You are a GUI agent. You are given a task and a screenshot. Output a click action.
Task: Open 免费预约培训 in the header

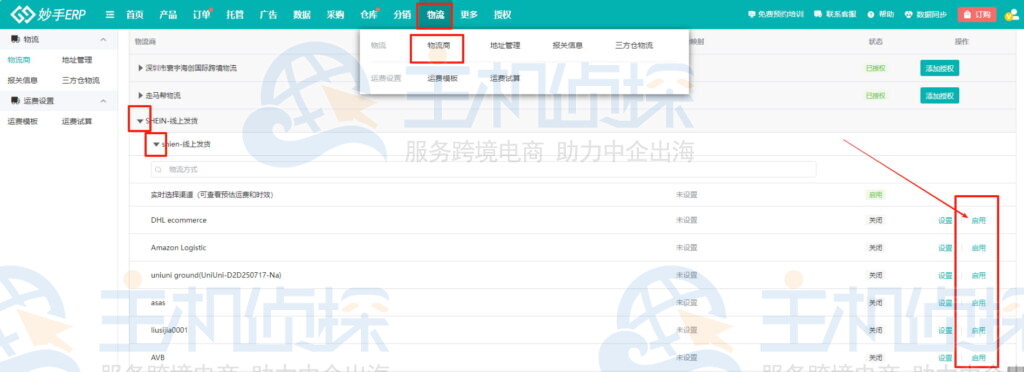776,14
